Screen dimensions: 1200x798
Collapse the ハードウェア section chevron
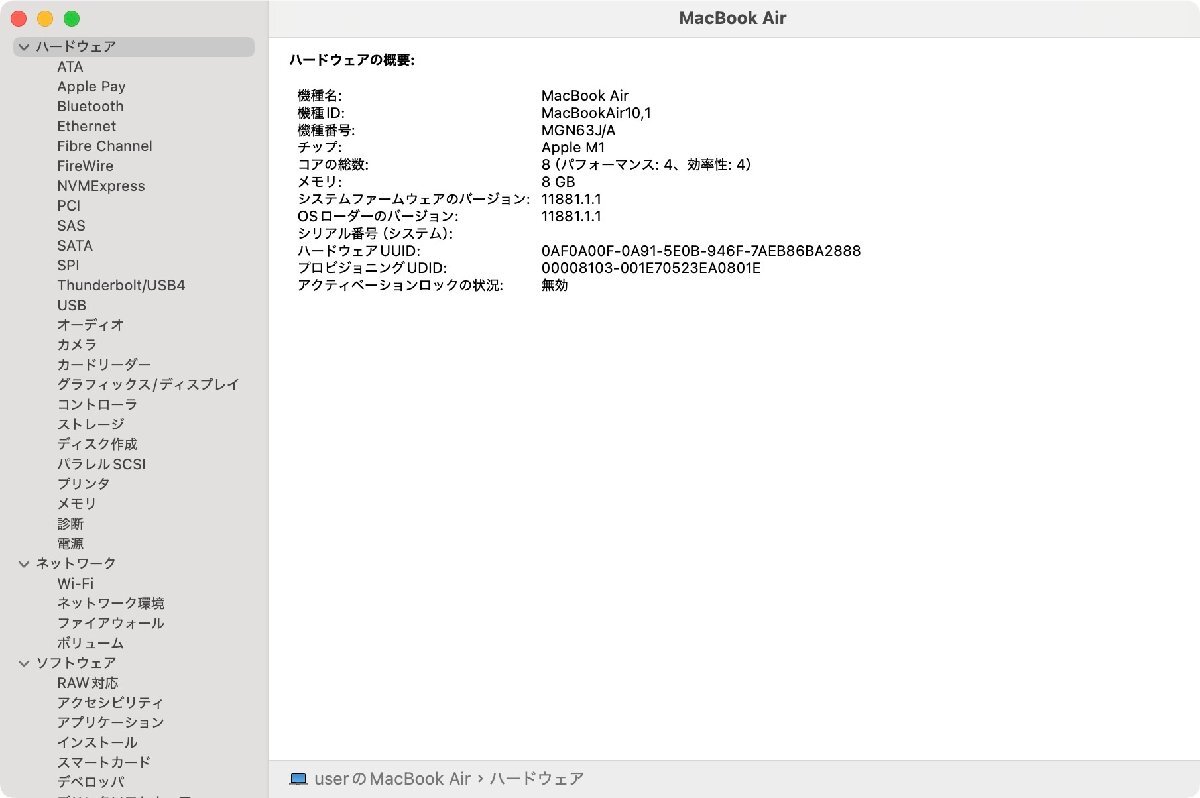[24, 47]
